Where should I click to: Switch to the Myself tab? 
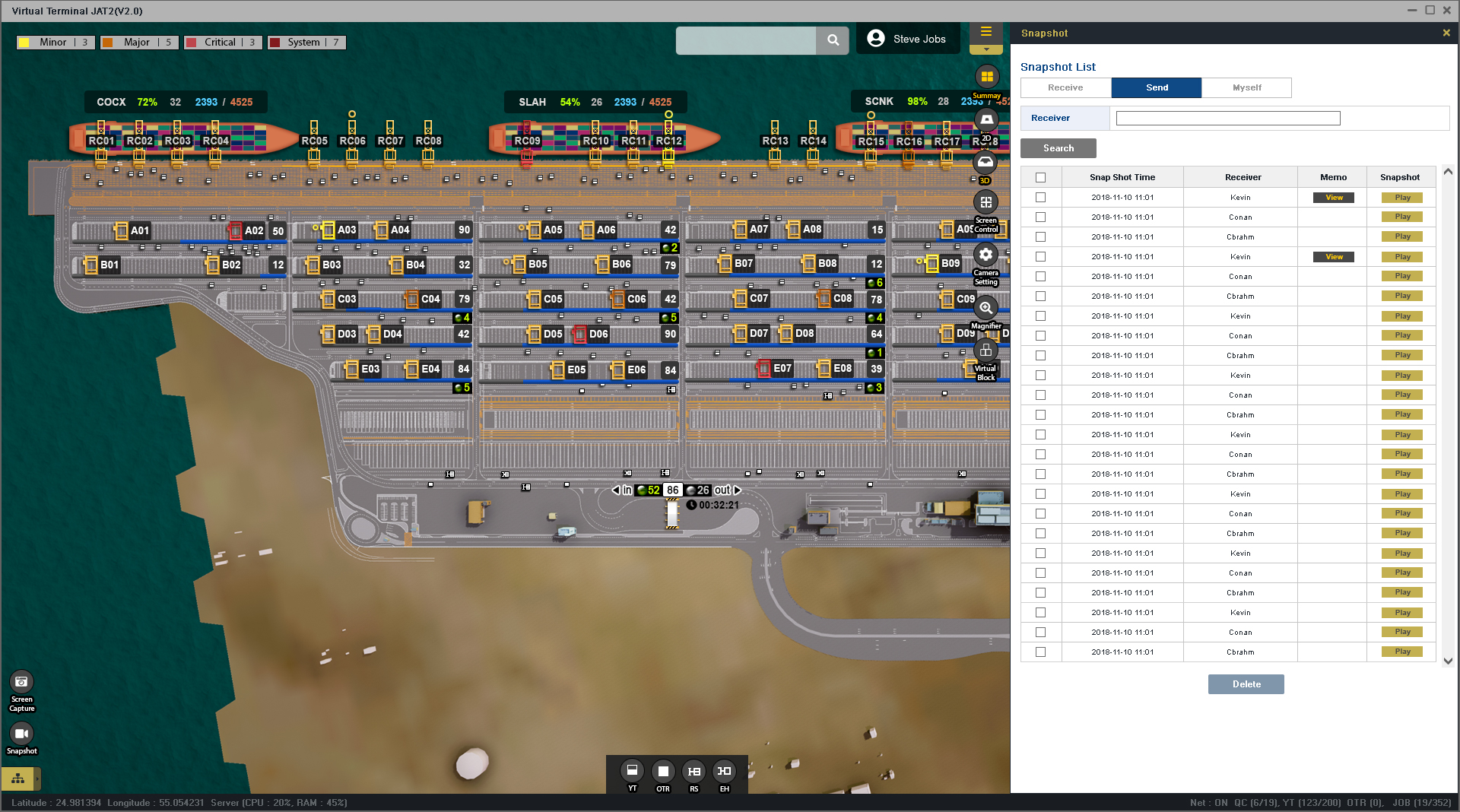click(x=1246, y=87)
